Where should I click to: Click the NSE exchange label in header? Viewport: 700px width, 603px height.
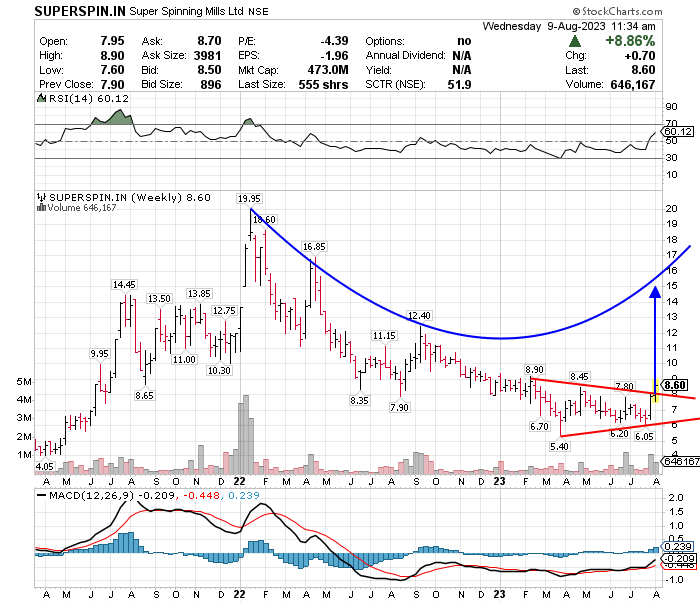258,12
